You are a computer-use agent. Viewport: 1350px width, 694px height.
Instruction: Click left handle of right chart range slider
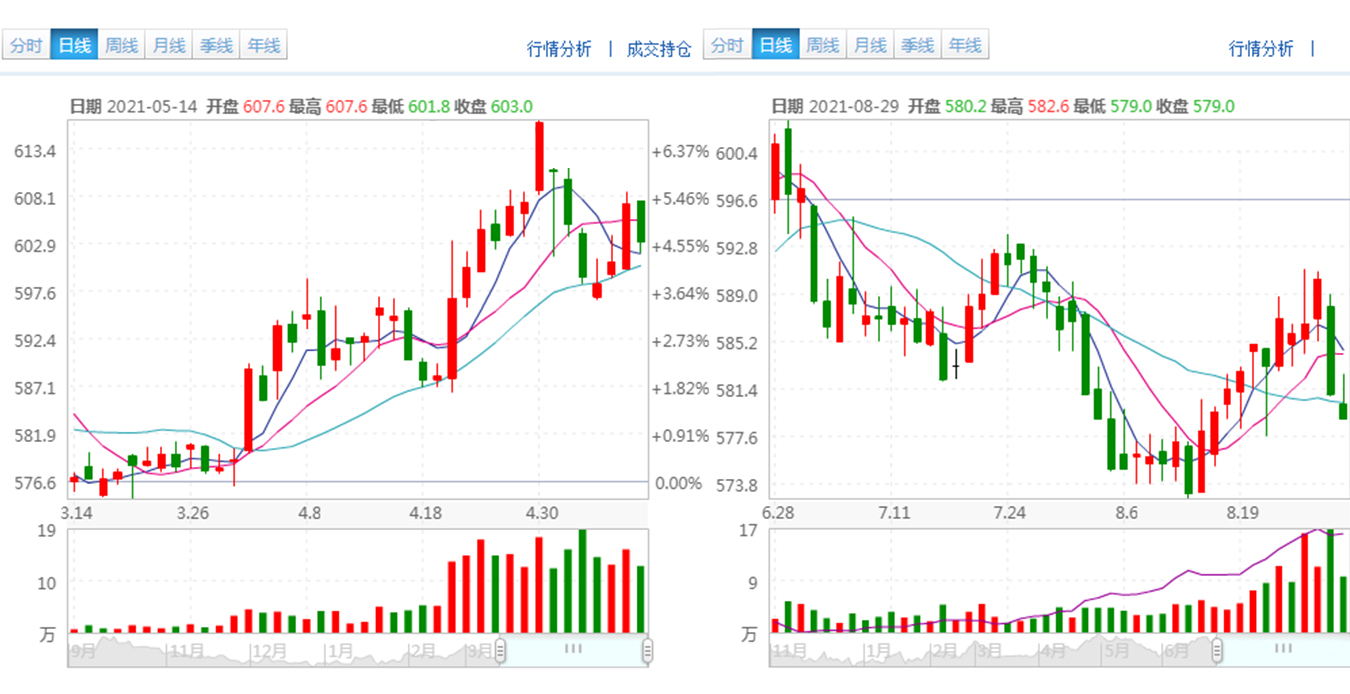pos(1217,650)
